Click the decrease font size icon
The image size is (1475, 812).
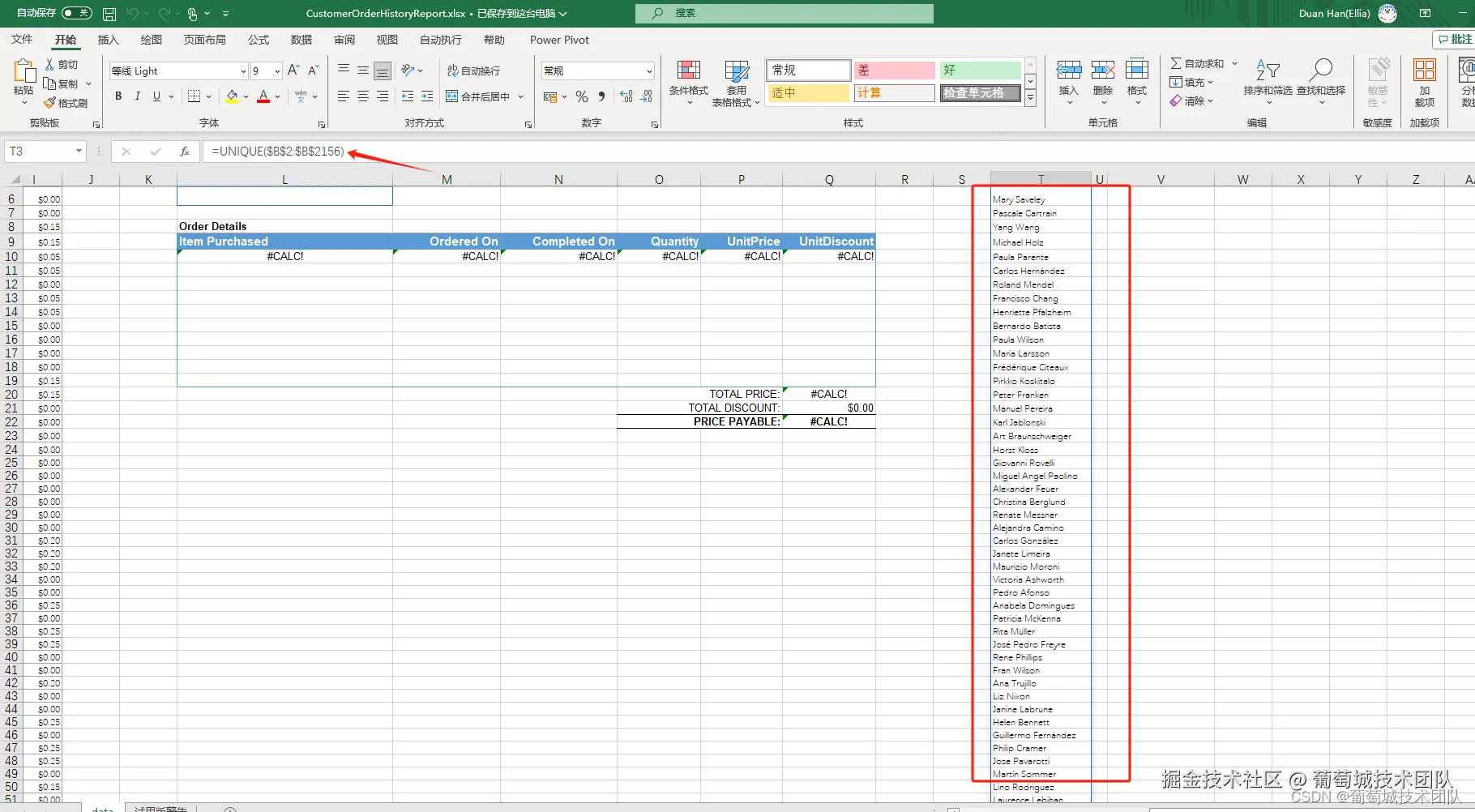point(314,71)
